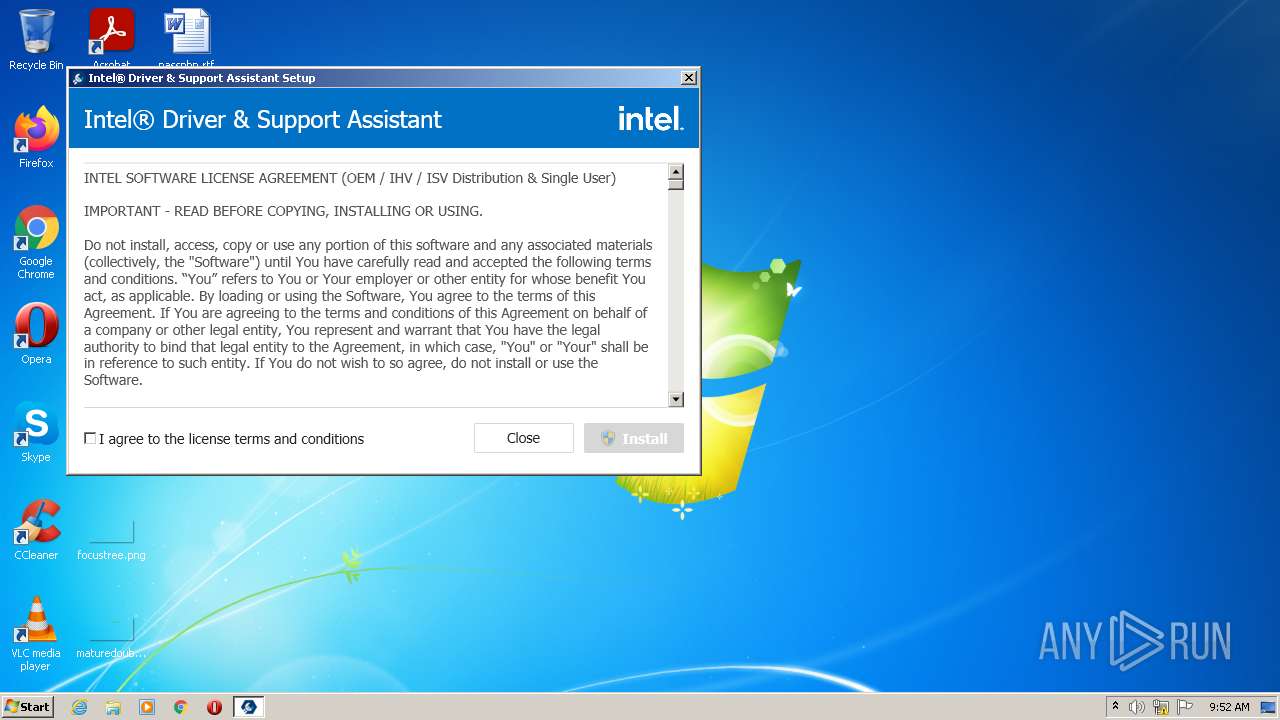The image size is (1280, 720).
Task: Open Skype desktop shortcut
Action: [x=36, y=432]
